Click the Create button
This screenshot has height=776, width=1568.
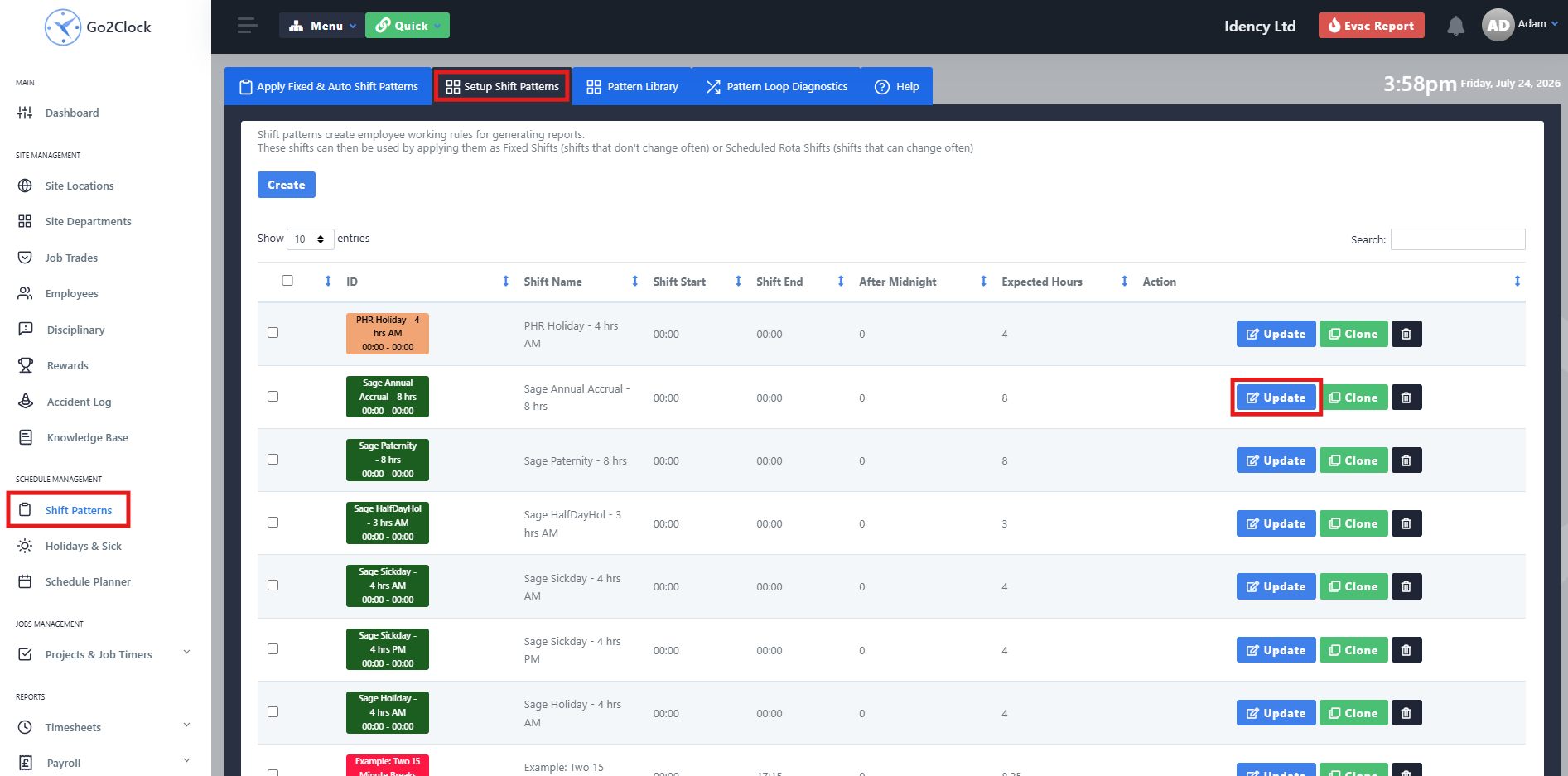[x=287, y=185]
